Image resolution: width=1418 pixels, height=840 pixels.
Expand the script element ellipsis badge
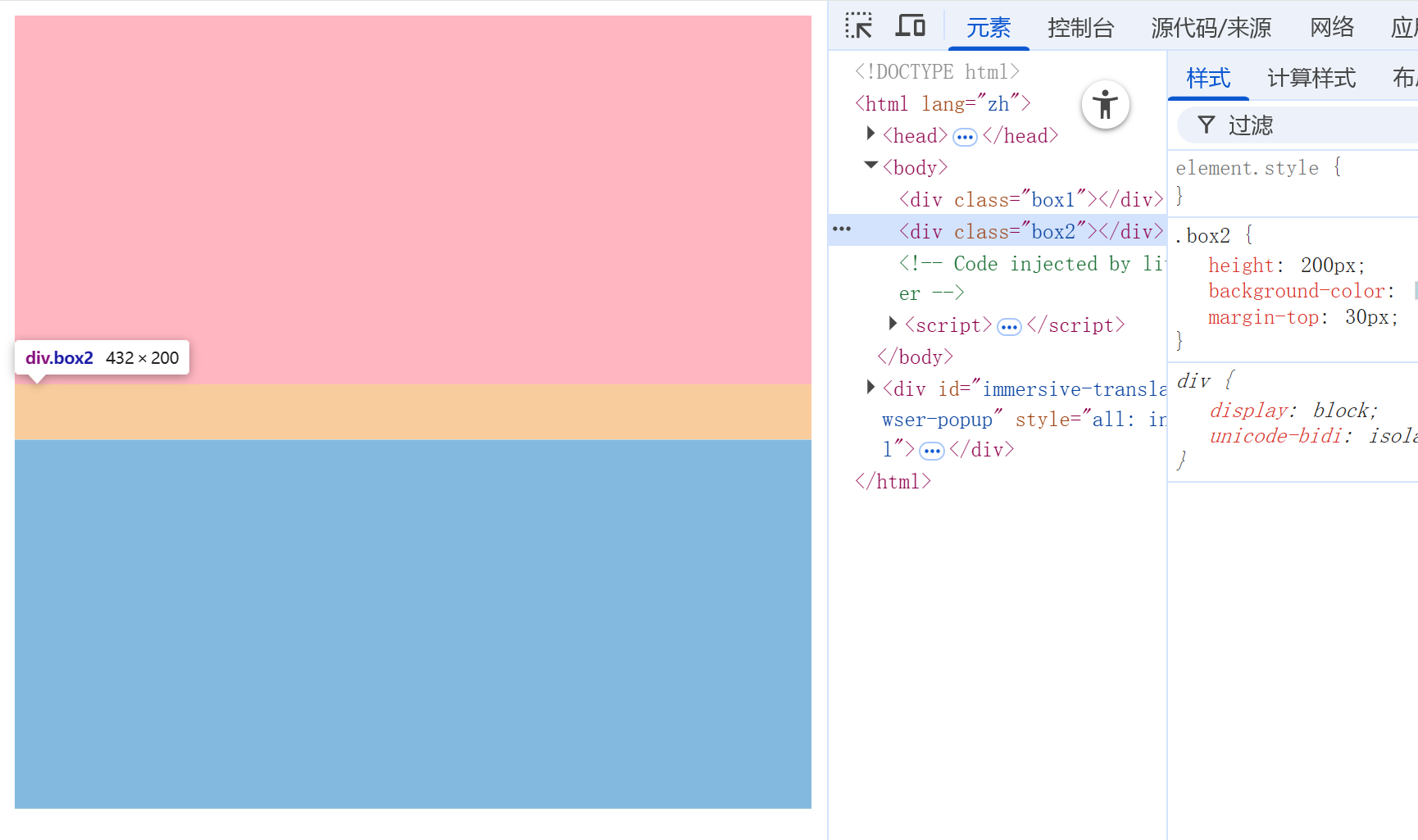click(1009, 327)
